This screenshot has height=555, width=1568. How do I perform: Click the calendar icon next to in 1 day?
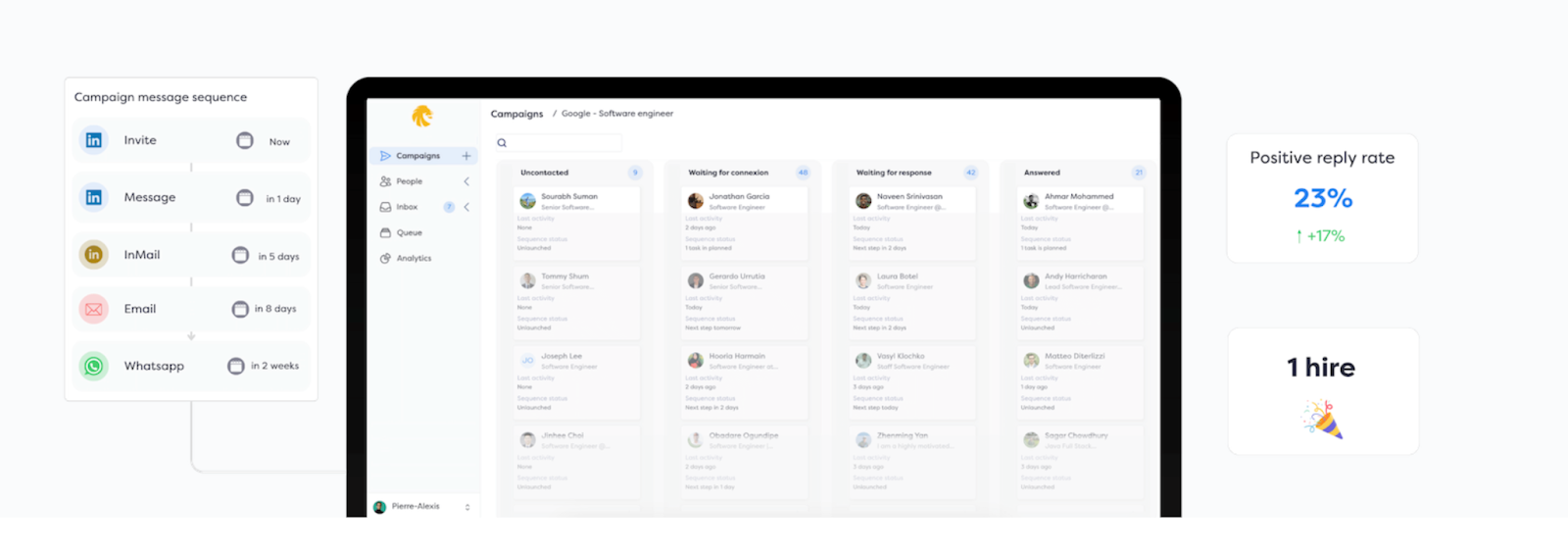tap(245, 197)
